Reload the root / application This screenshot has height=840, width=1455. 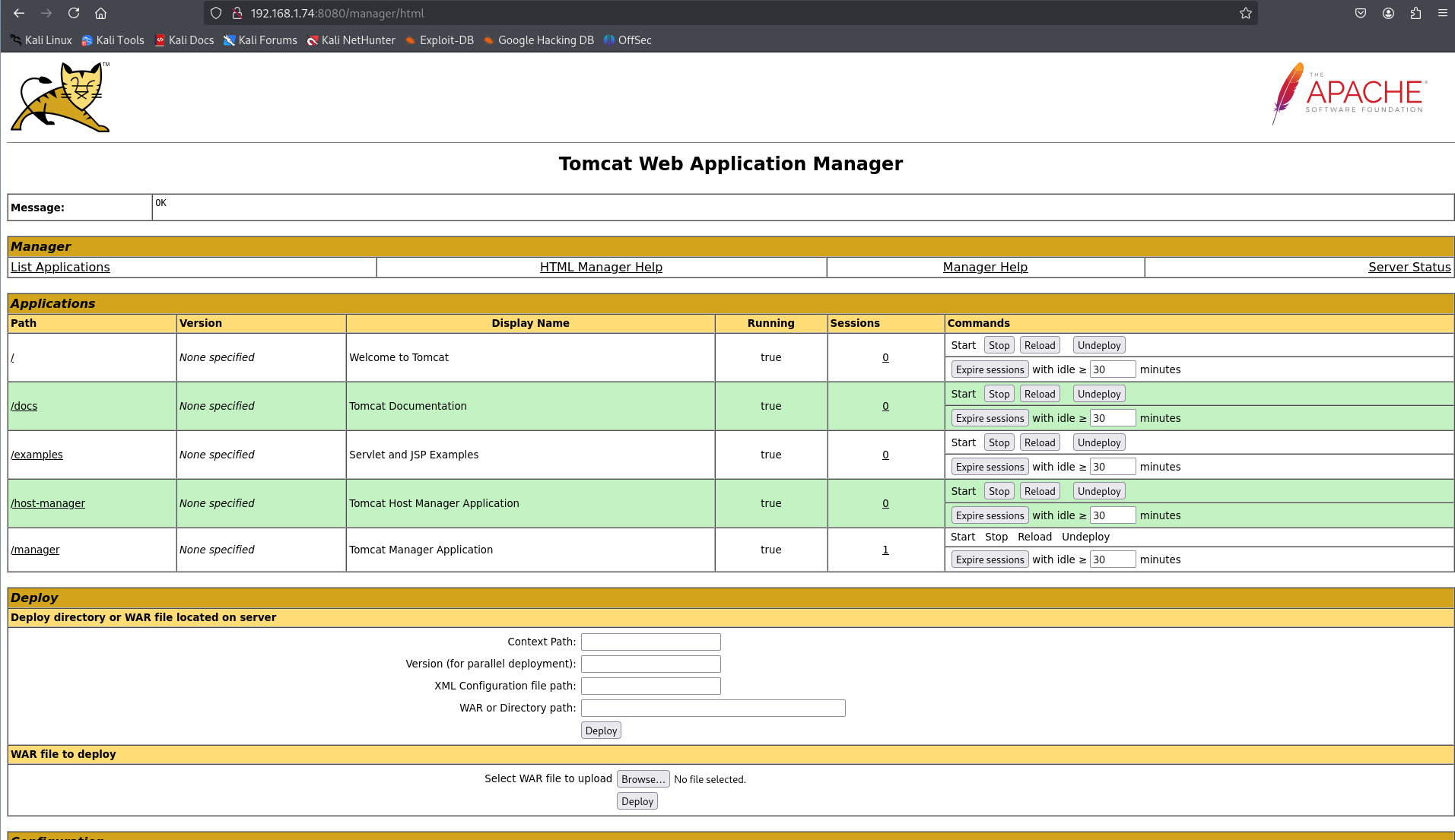coord(1039,345)
